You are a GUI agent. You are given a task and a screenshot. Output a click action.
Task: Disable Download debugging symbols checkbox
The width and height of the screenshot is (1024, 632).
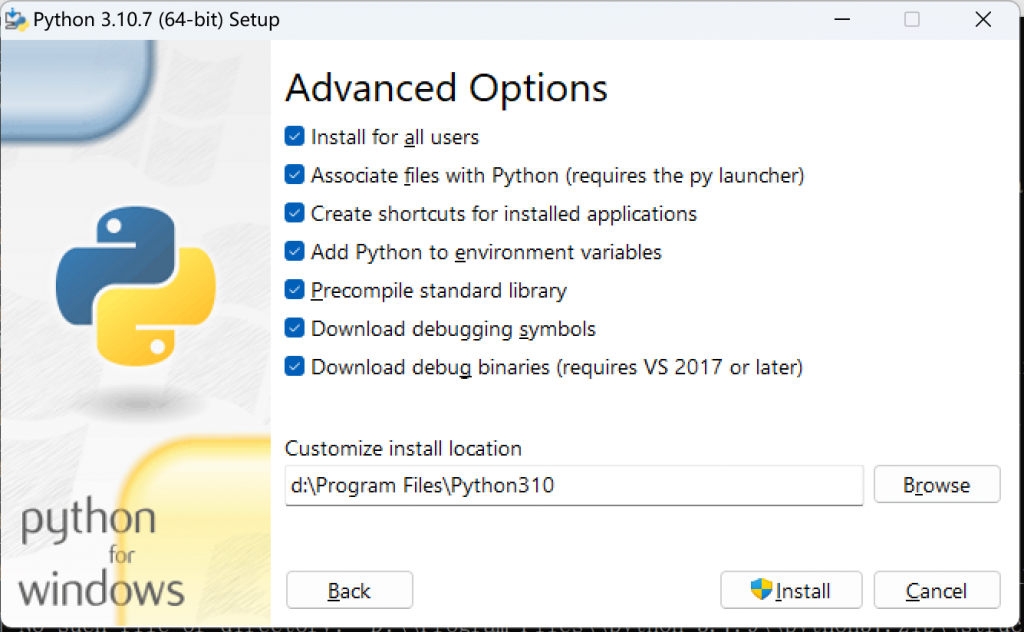coord(295,328)
